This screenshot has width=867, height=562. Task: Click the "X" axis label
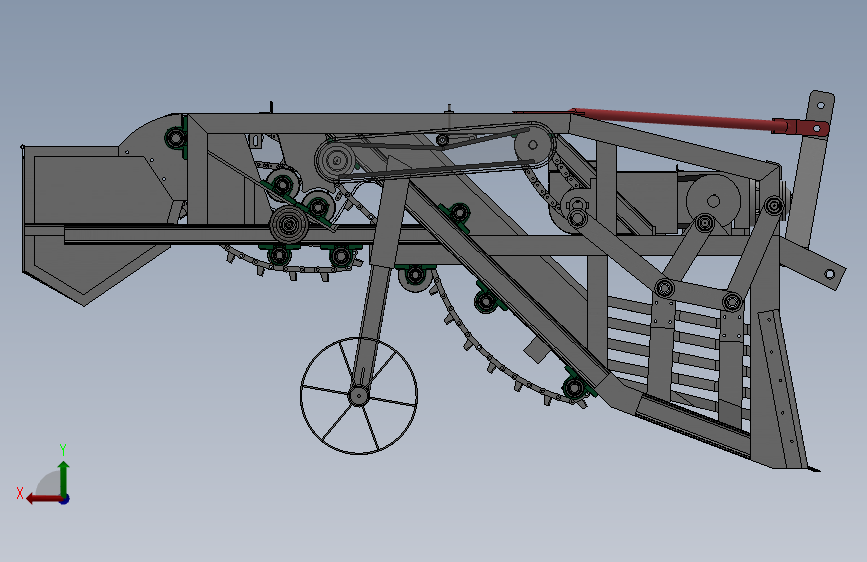(x=20, y=493)
